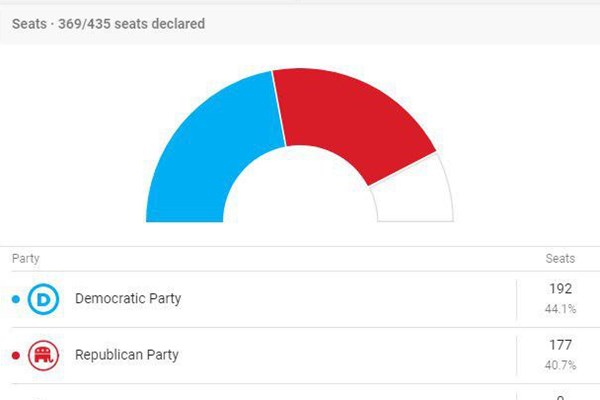Click the "369/435 seats declared" header text
This screenshot has height=400, width=600.
click(132, 23)
